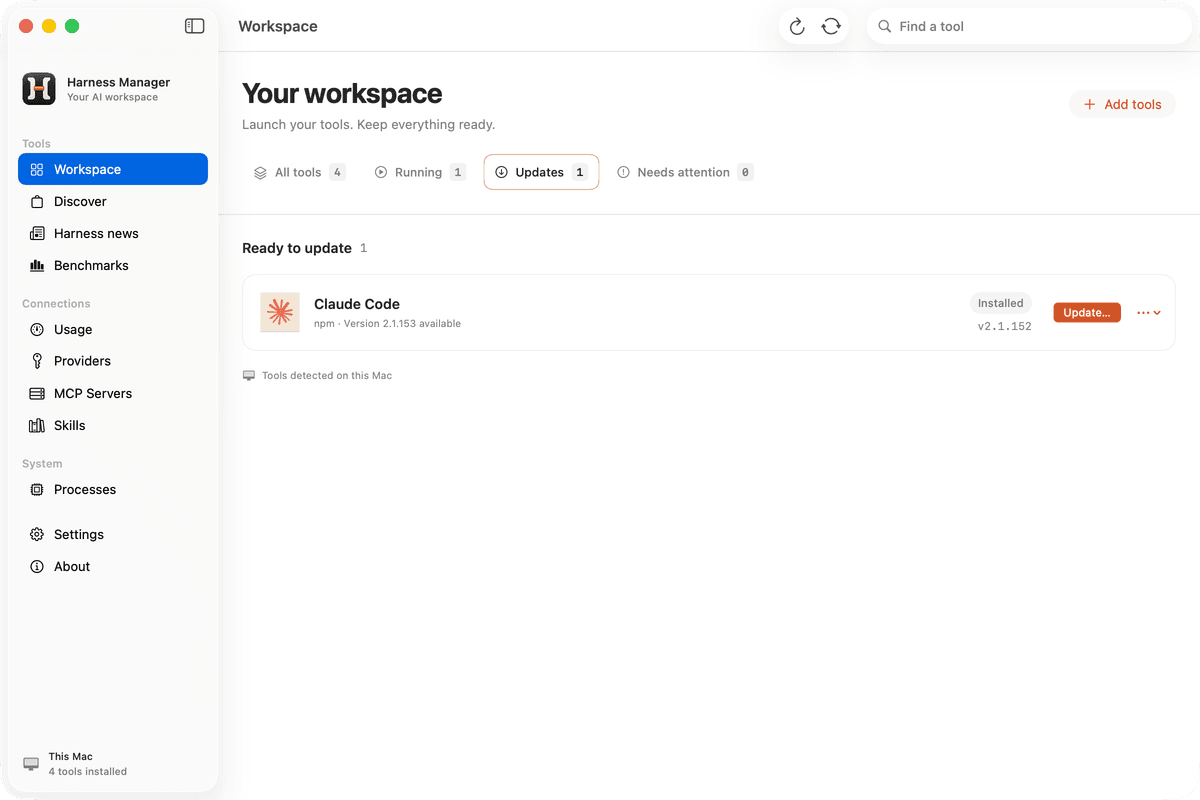Click the Ready to update heading
The image size is (1200, 800).
coord(297,248)
